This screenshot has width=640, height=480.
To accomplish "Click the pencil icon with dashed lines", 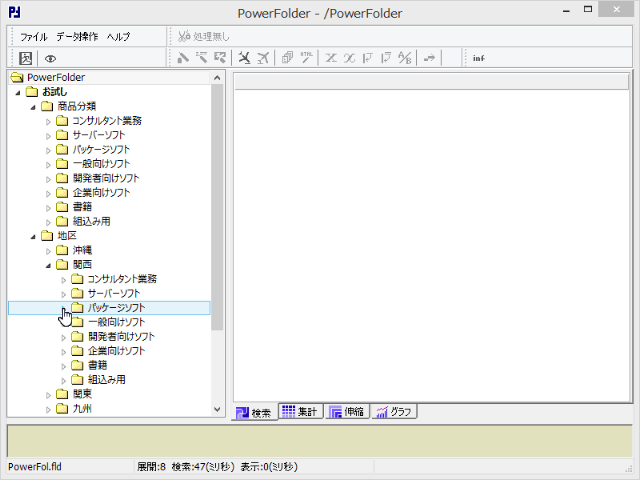I will 202,58.
